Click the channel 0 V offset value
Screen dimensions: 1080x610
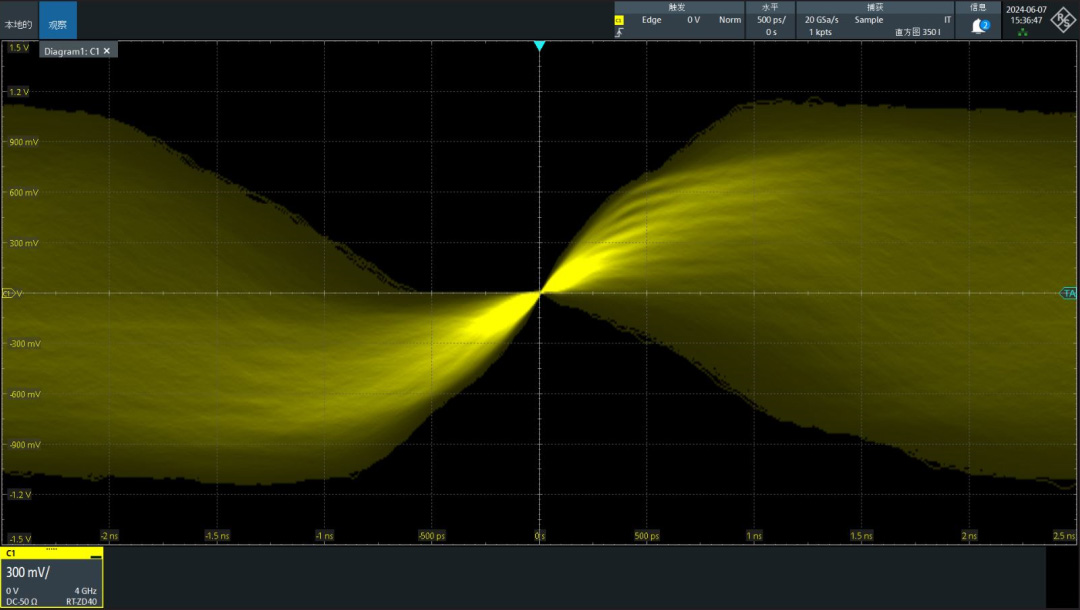[x=12, y=591]
